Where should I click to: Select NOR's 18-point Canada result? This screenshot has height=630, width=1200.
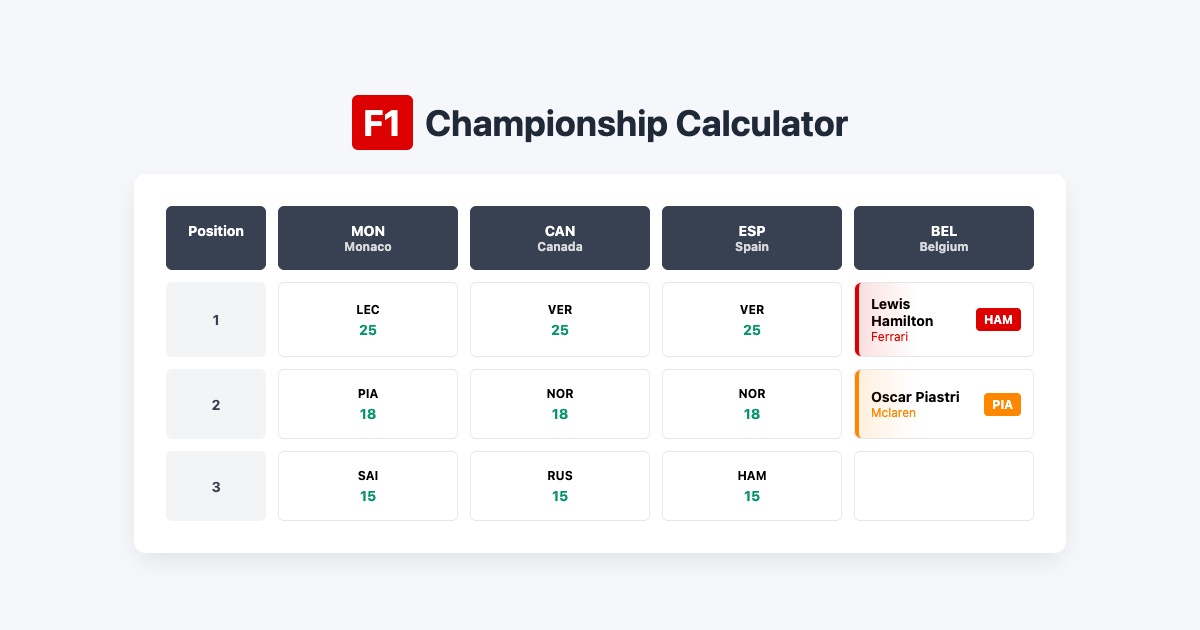tap(560, 404)
